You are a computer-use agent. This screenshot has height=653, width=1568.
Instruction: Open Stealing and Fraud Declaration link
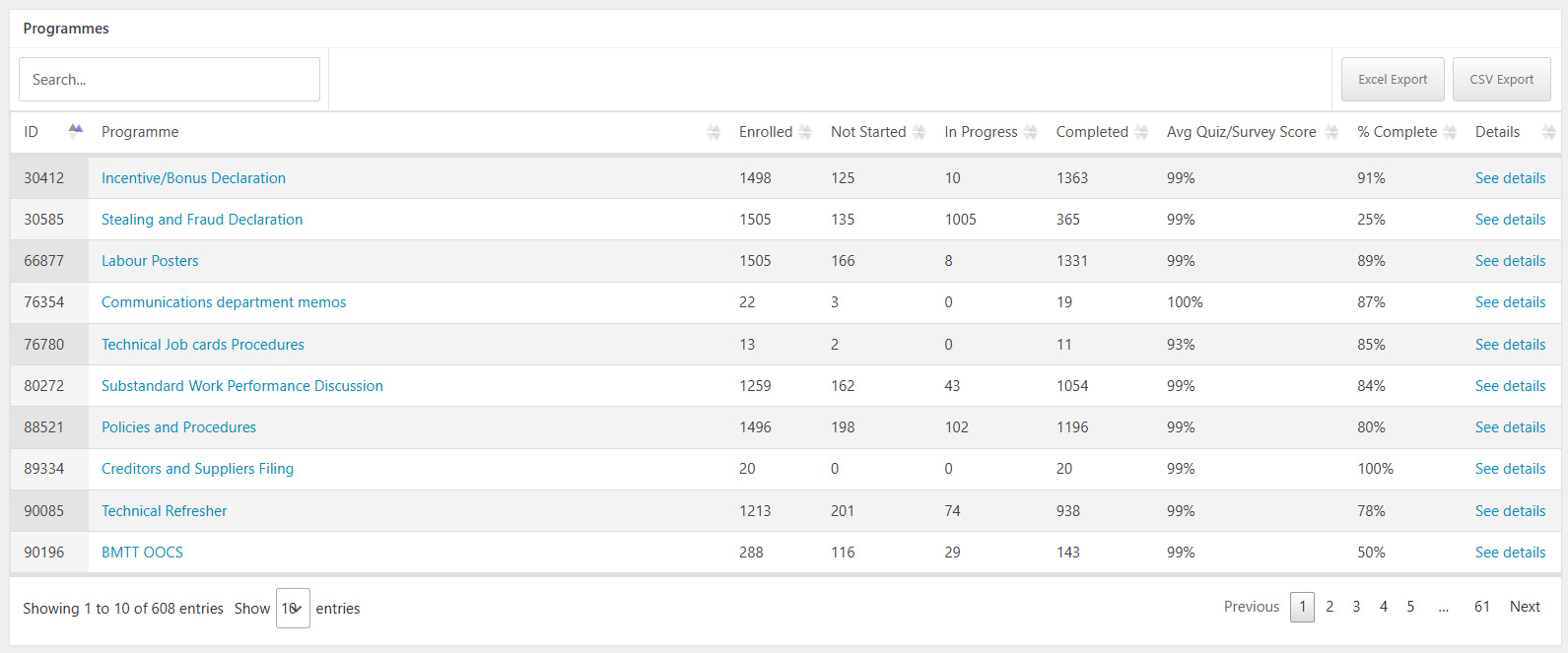202,220
